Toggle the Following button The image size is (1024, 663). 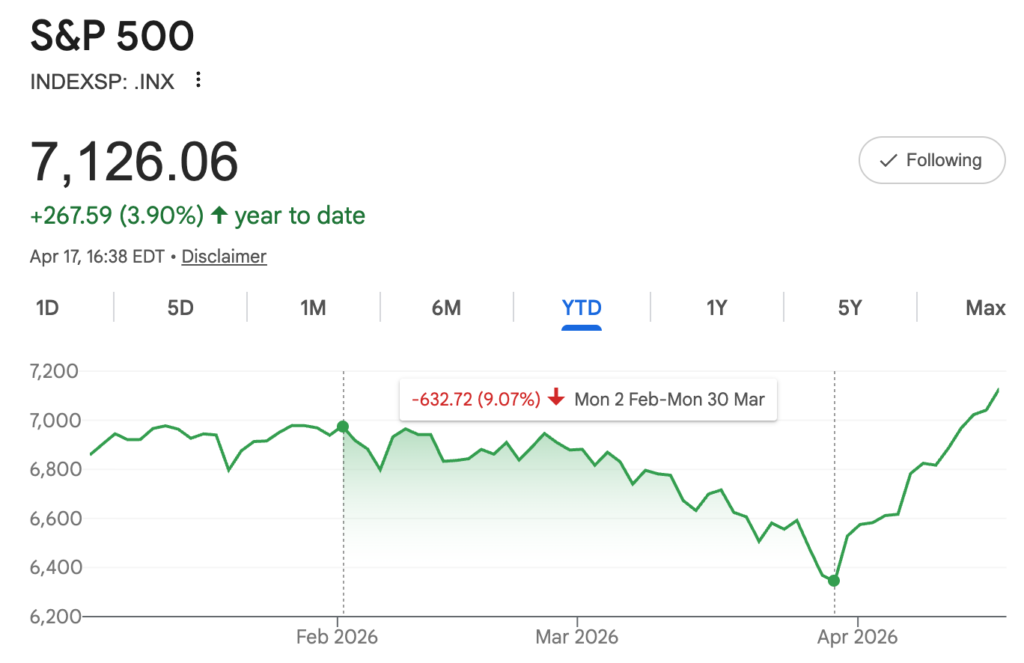[931, 160]
